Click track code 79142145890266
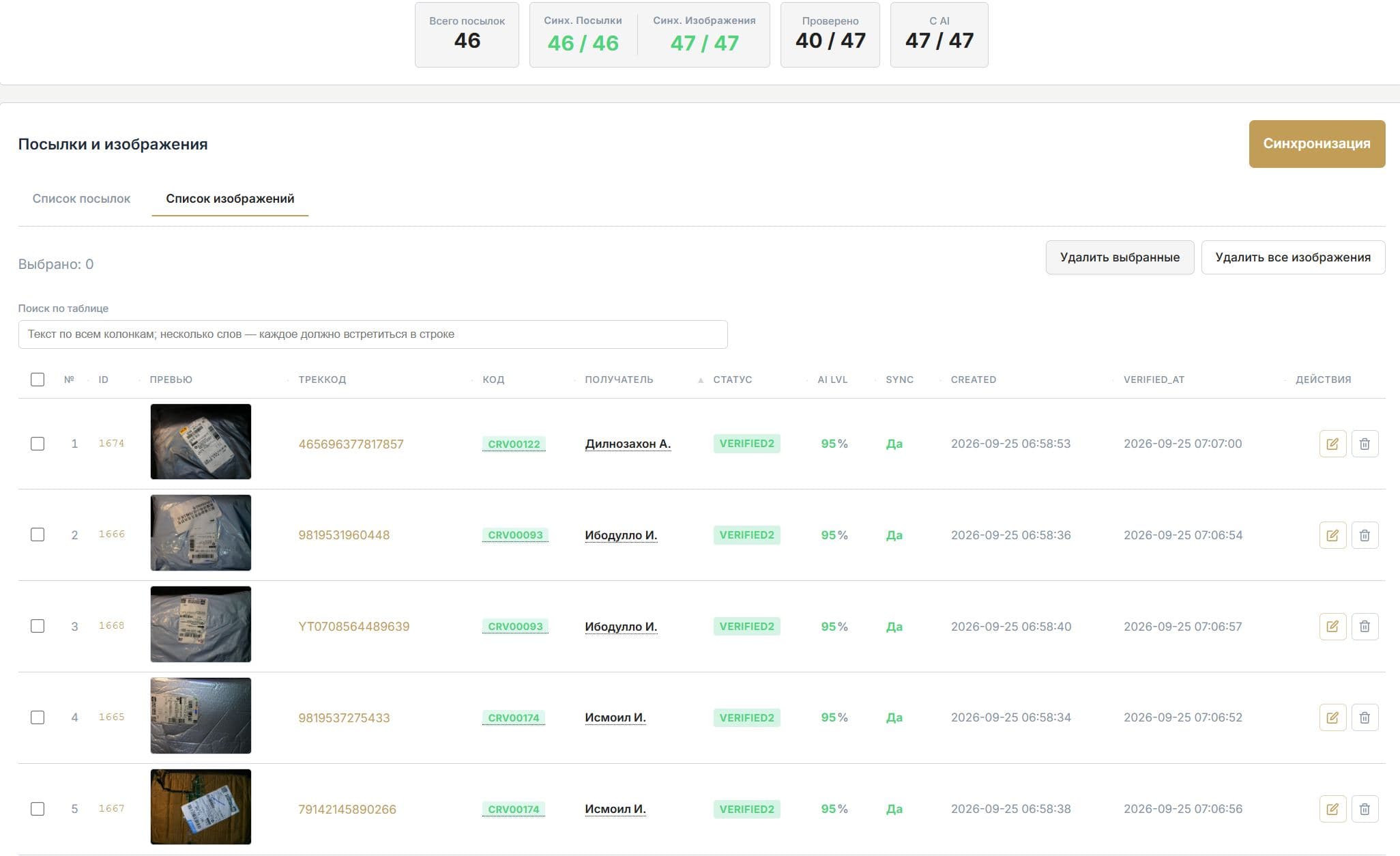Viewport: 1400px width, 856px height. tap(347, 810)
